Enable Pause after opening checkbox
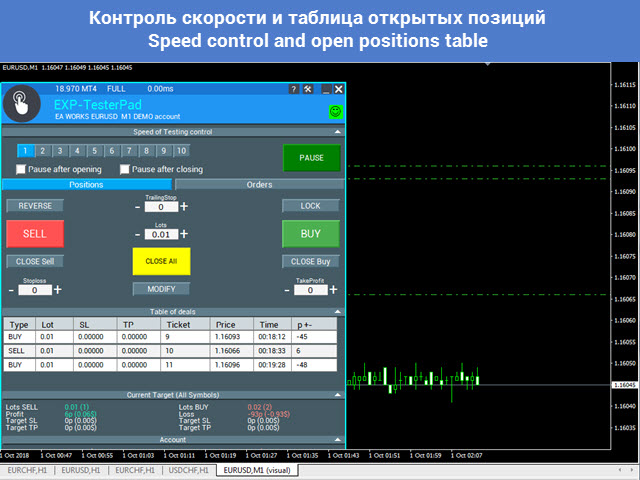Viewport: 640px width, 480px height. click(20, 169)
